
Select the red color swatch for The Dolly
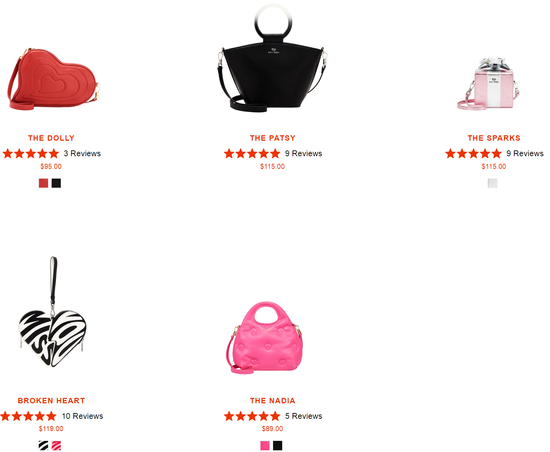point(43,183)
